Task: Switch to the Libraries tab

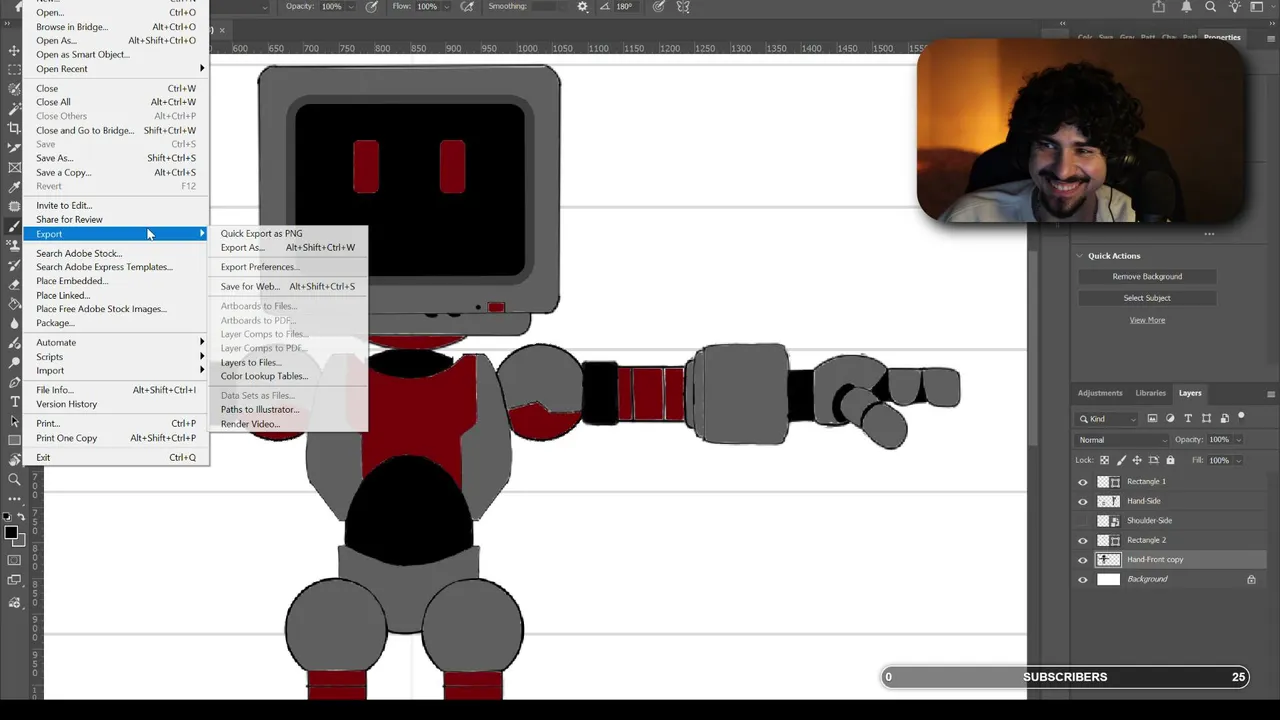Action: tap(1150, 393)
